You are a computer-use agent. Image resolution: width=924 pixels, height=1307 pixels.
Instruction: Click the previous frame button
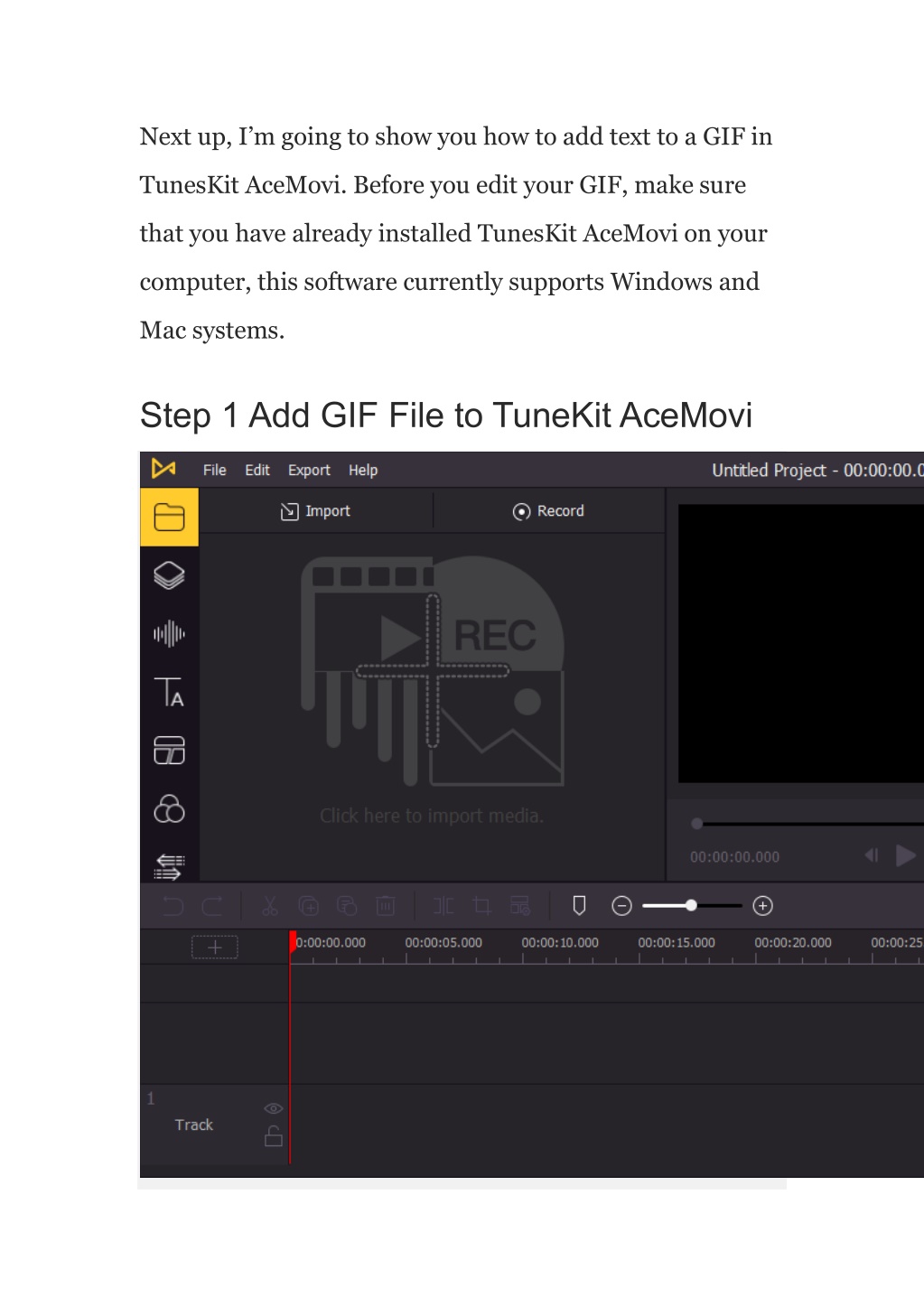(x=872, y=854)
